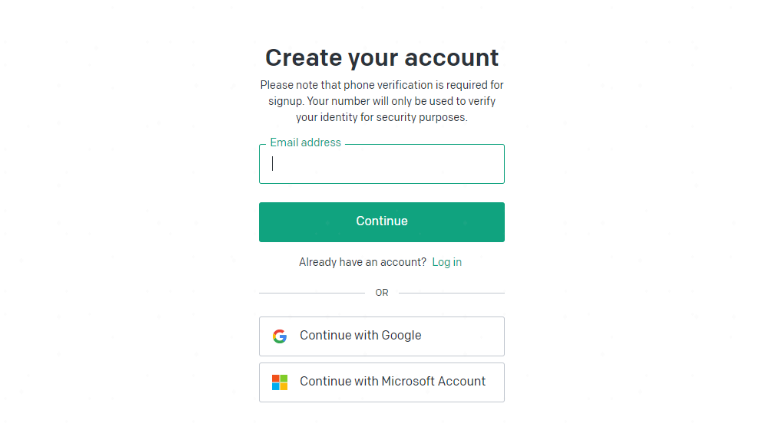The width and height of the screenshot is (768, 440).
Task: Click "signup" line of the notice text
Action: point(382,101)
